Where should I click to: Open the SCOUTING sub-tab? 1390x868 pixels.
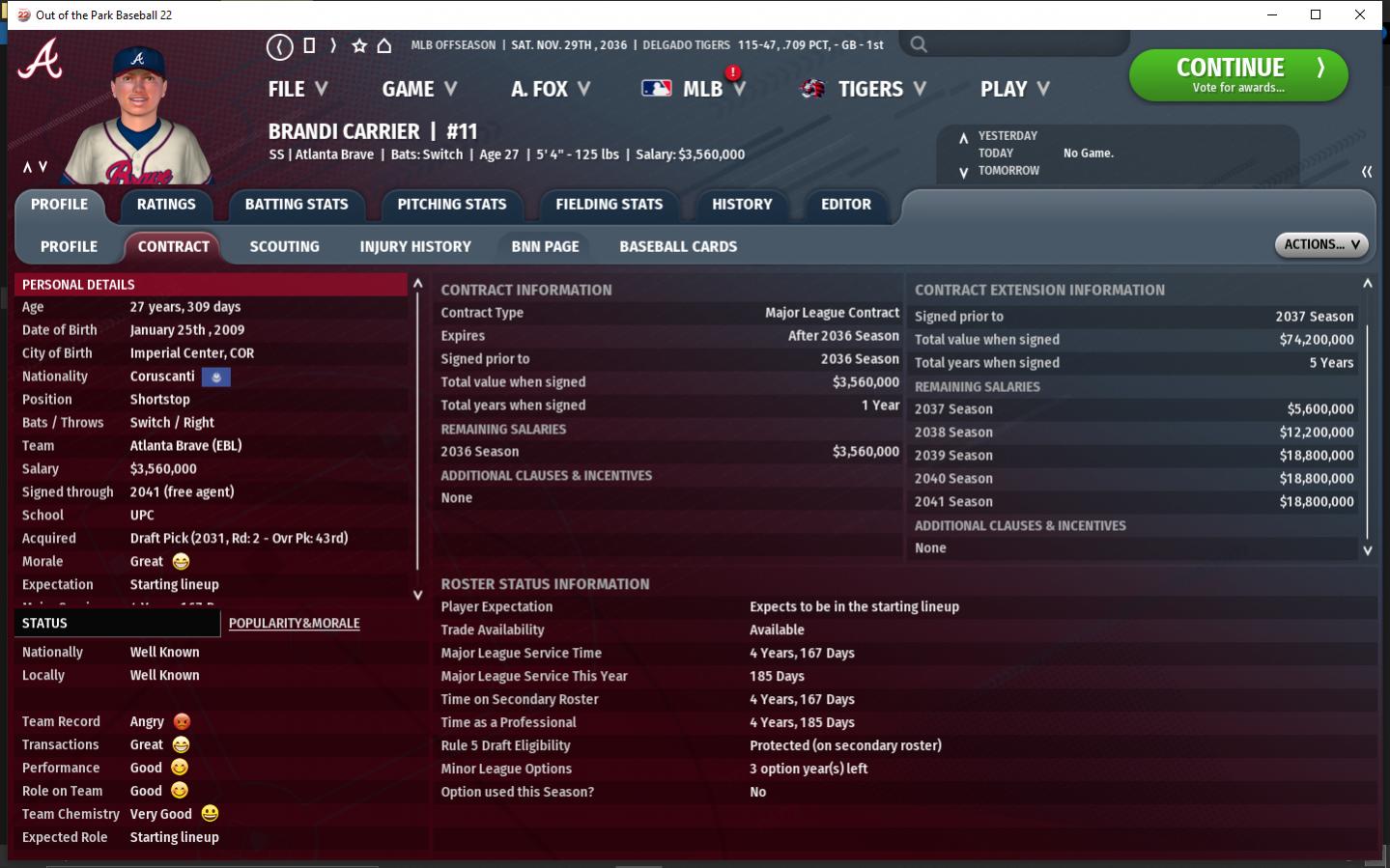[x=284, y=247]
